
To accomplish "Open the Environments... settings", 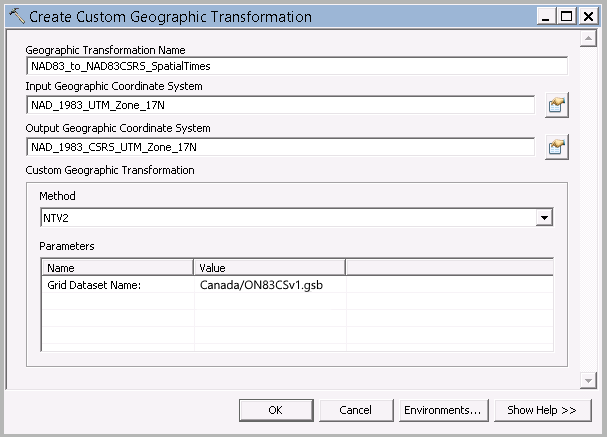I will pyautogui.click(x=442, y=410).
